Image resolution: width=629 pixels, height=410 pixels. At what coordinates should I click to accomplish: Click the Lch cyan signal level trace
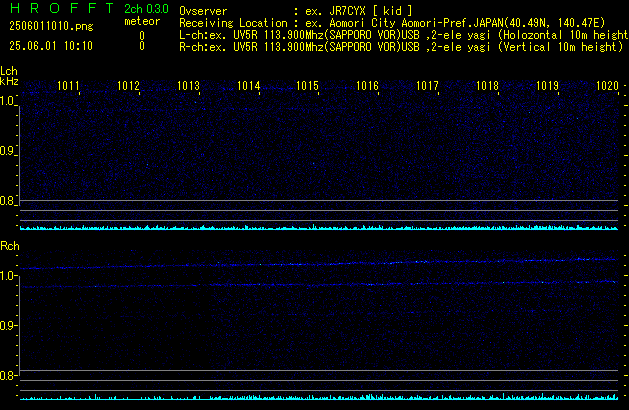pyautogui.click(x=319, y=227)
